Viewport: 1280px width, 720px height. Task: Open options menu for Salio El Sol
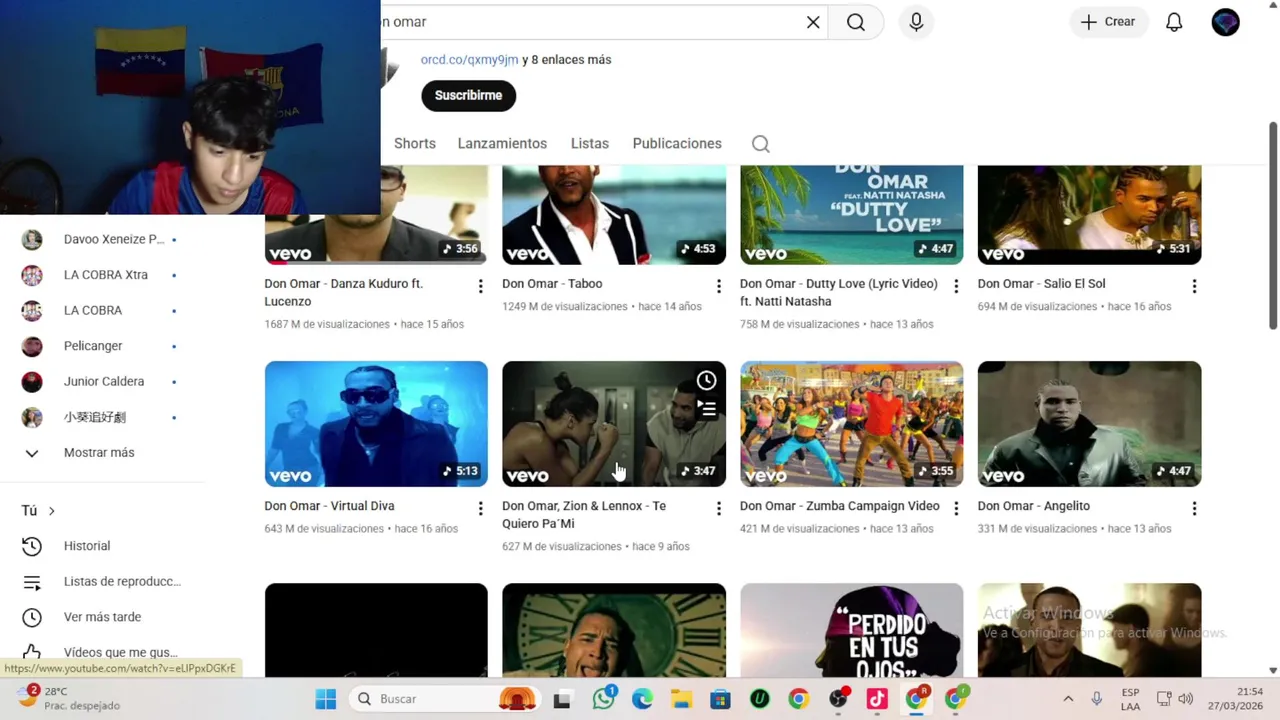tap(1194, 287)
